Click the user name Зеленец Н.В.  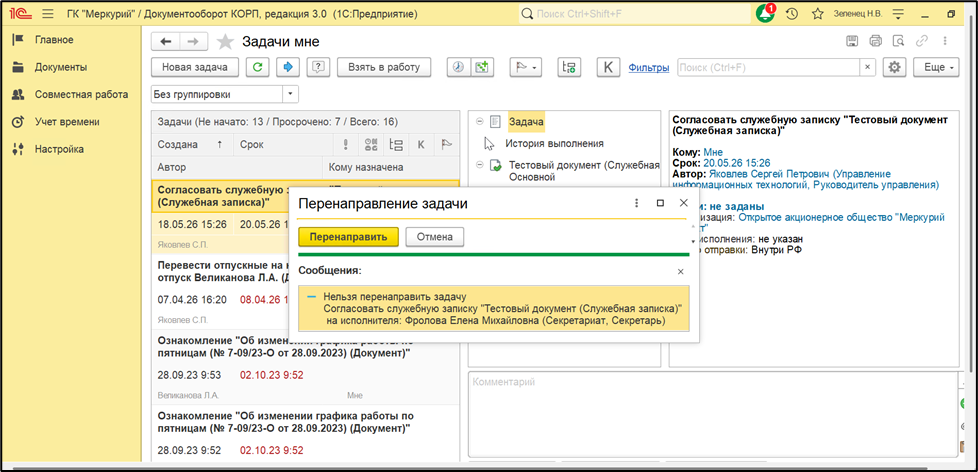[x=856, y=14]
